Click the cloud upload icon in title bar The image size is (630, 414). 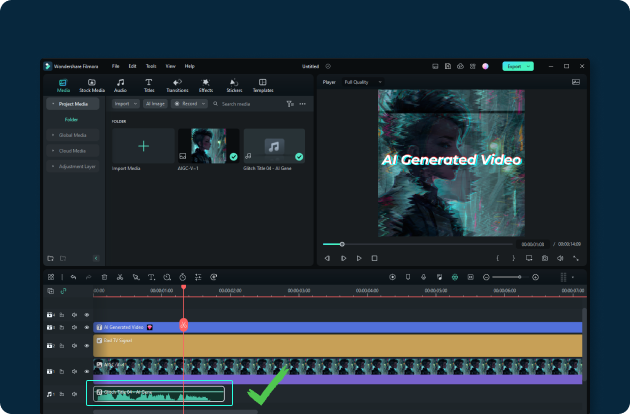pos(460,66)
